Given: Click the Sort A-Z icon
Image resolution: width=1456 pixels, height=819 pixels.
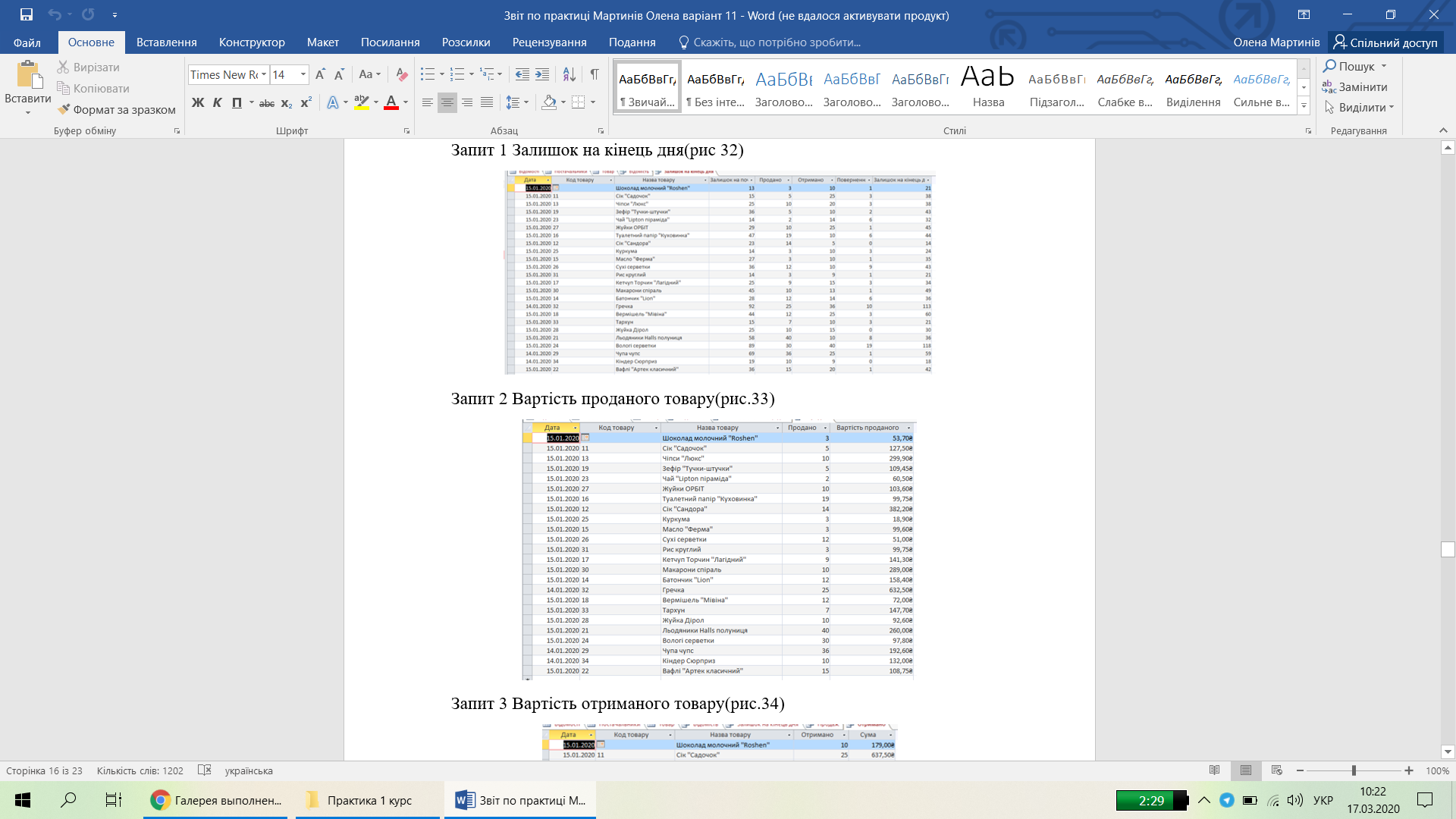Looking at the screenshot, I should [x=570, y=74].
